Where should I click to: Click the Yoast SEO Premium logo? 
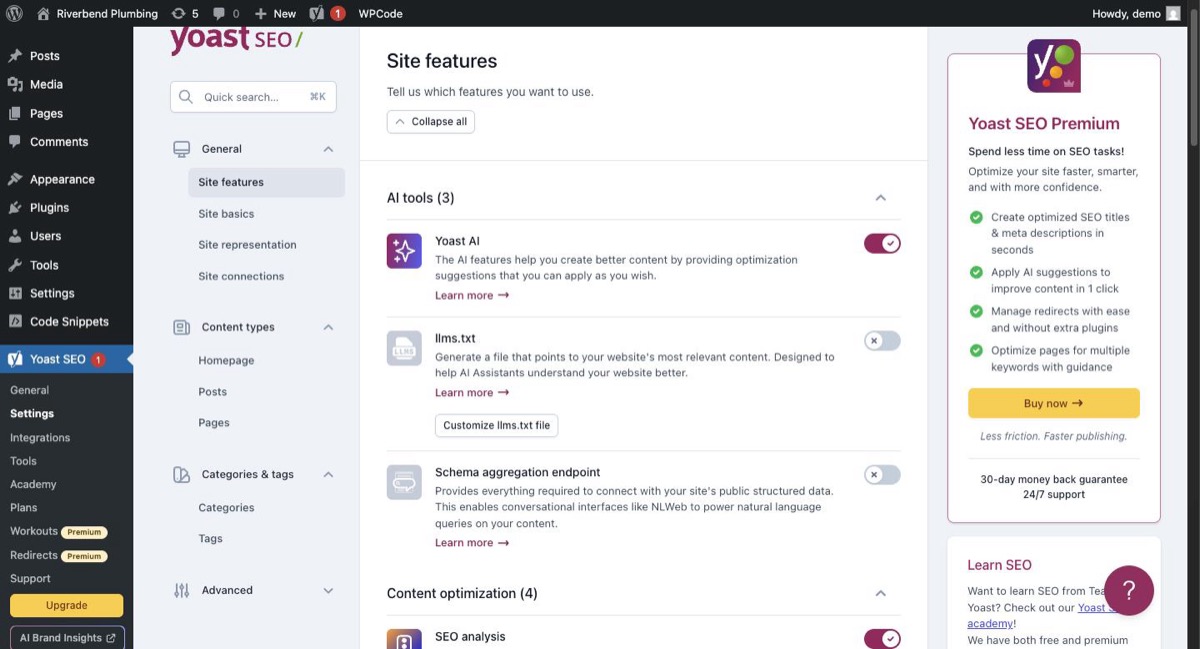pos(1054,66)
